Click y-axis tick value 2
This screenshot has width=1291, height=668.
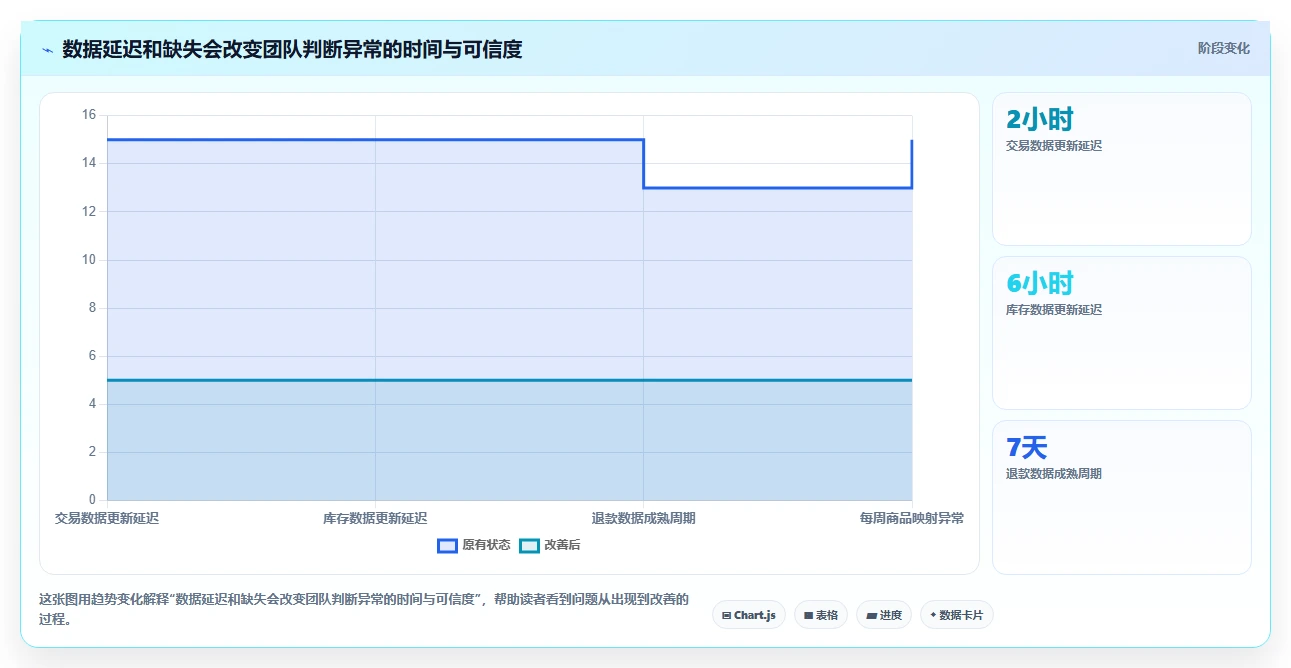pos(92,452)
